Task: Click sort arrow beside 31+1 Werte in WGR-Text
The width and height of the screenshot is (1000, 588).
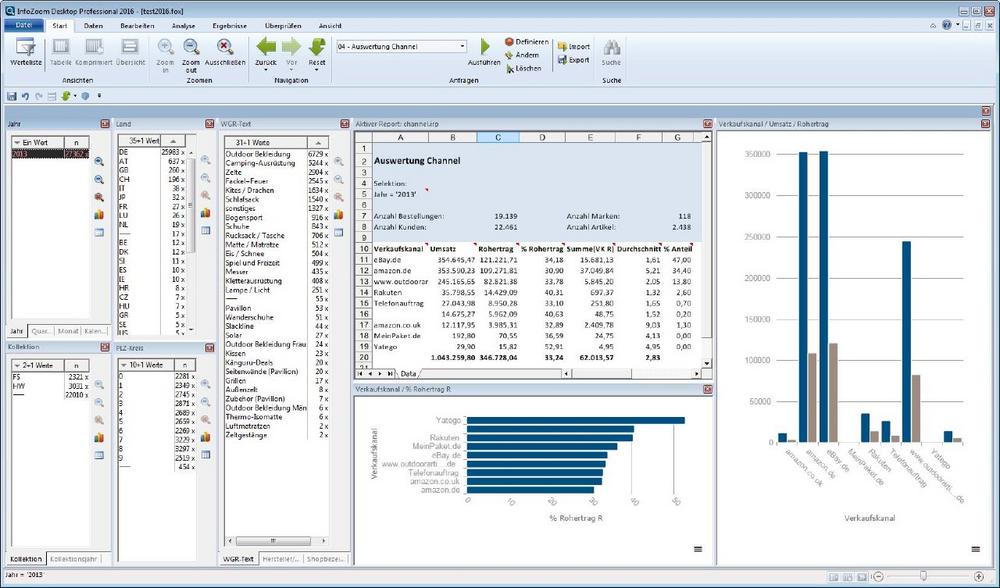Action: [x=318, y=143]
